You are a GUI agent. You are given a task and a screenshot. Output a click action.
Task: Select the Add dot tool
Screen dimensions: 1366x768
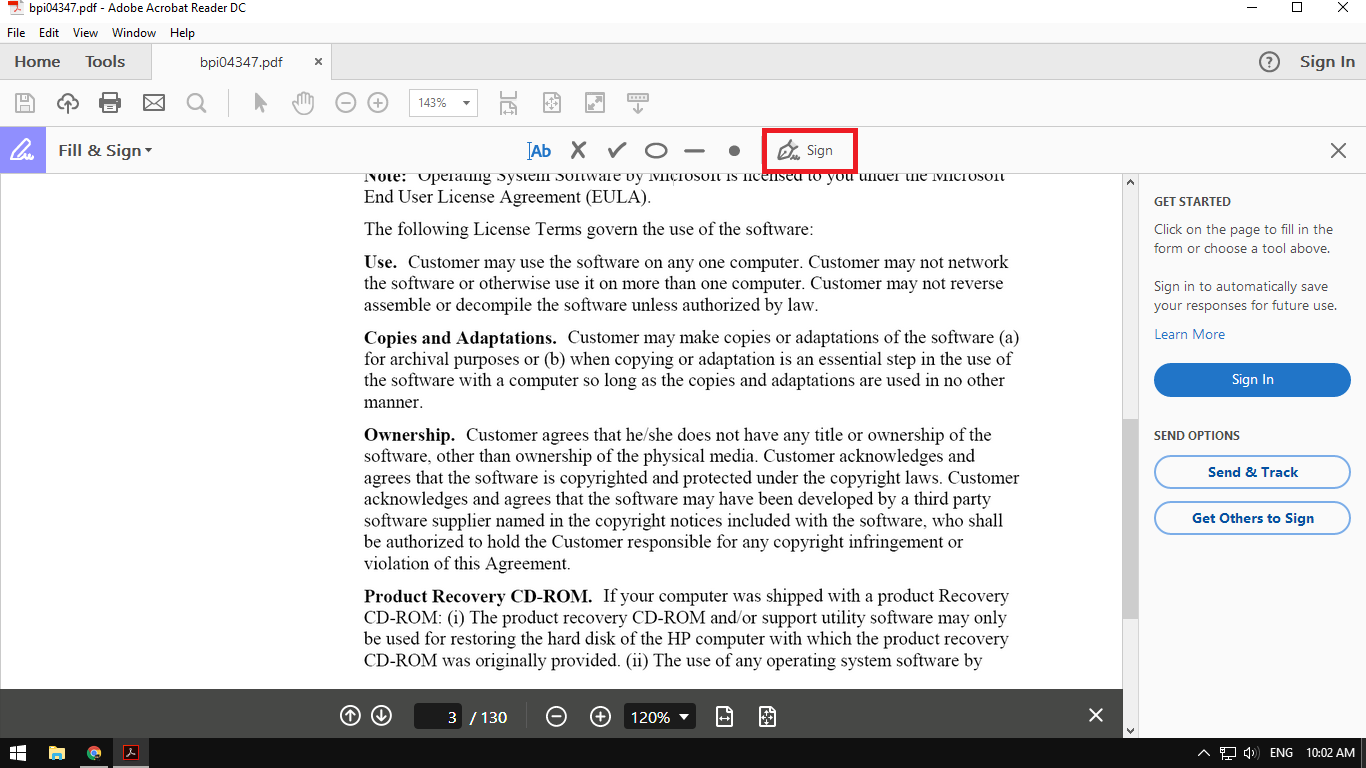[734, 151]
